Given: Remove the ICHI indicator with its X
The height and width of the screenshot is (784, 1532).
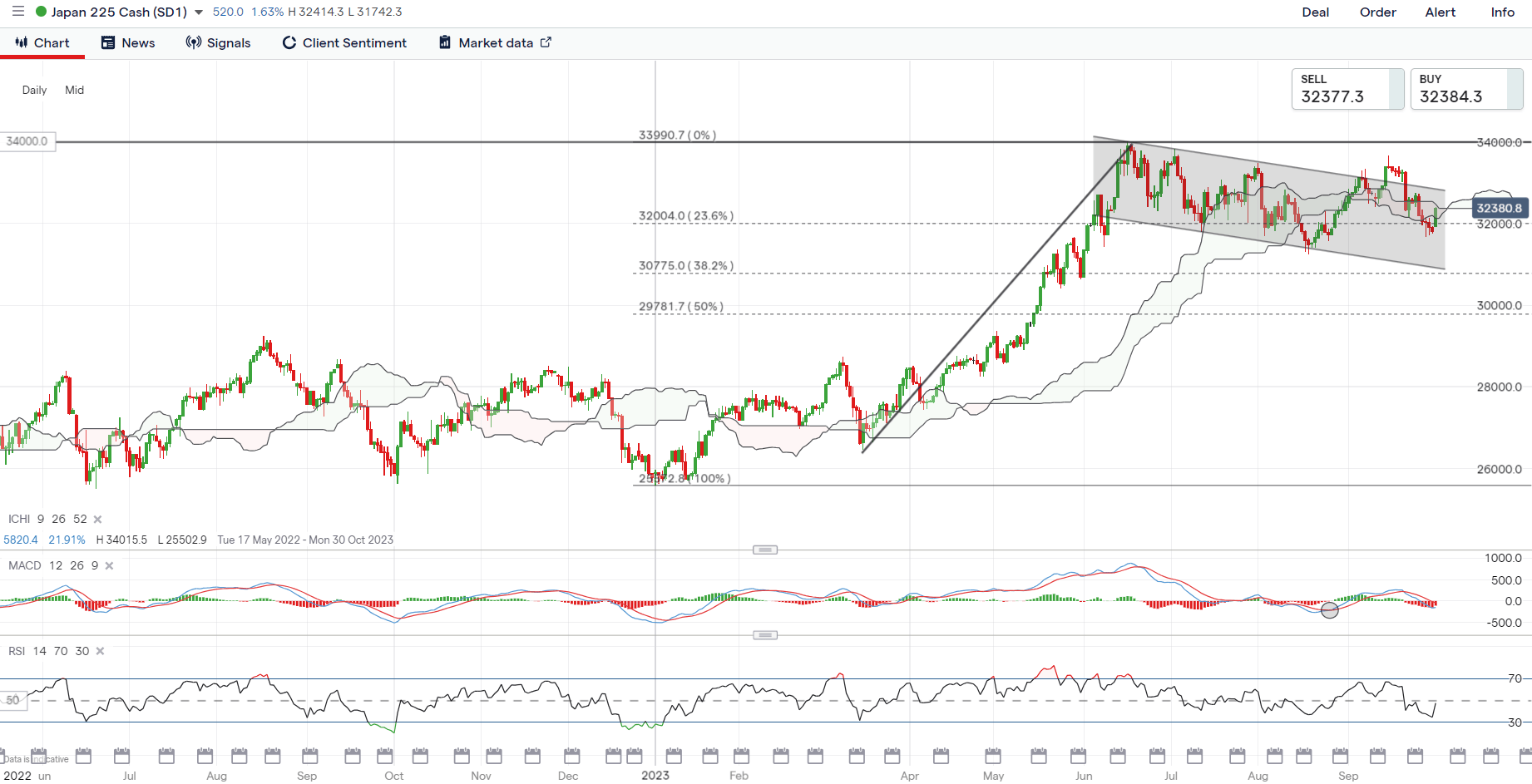Looking at the screenshot, I should point(97,520).
